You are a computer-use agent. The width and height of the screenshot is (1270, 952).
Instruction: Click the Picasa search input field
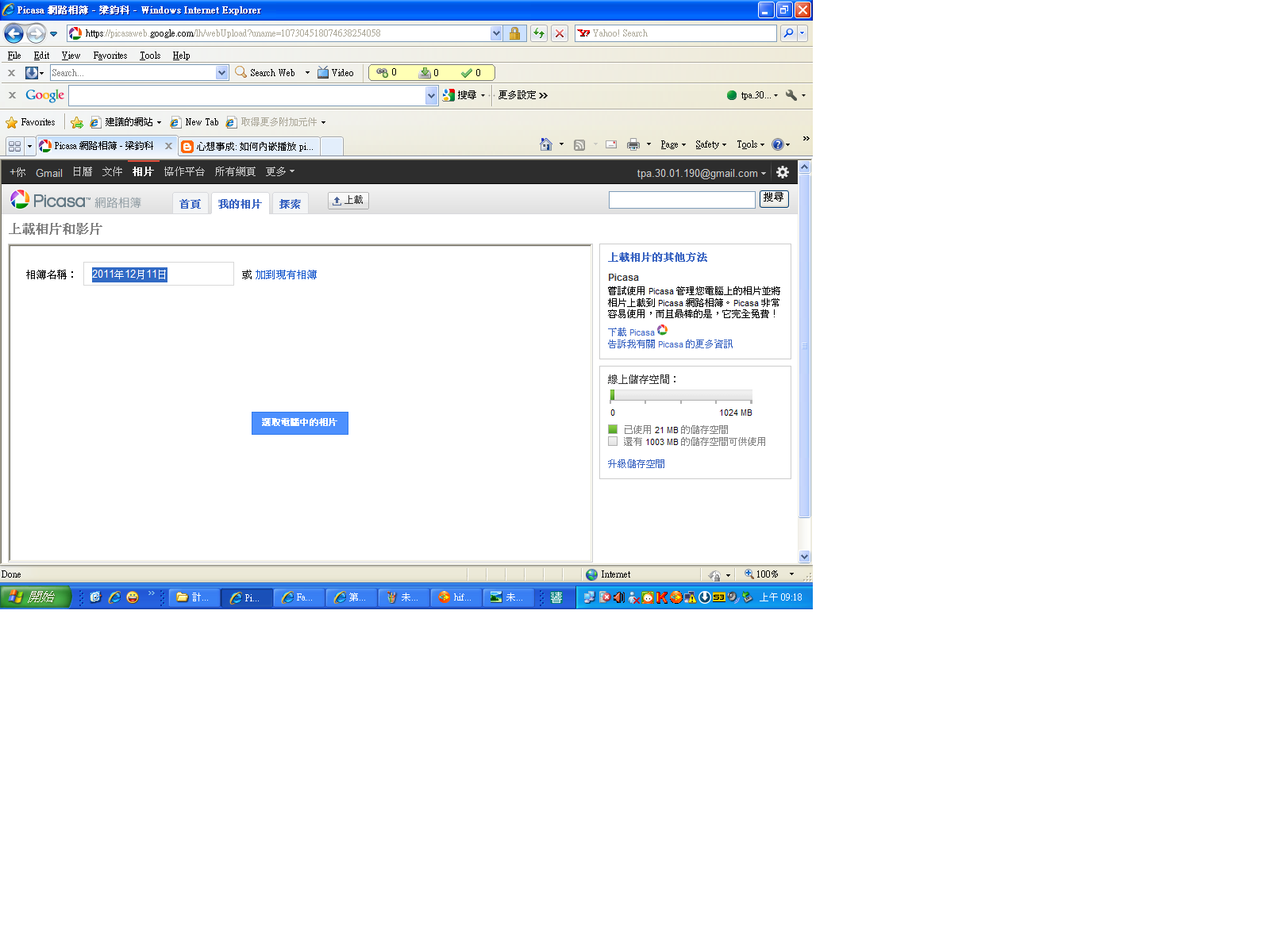pyautogui.click(x=682, y=199)
